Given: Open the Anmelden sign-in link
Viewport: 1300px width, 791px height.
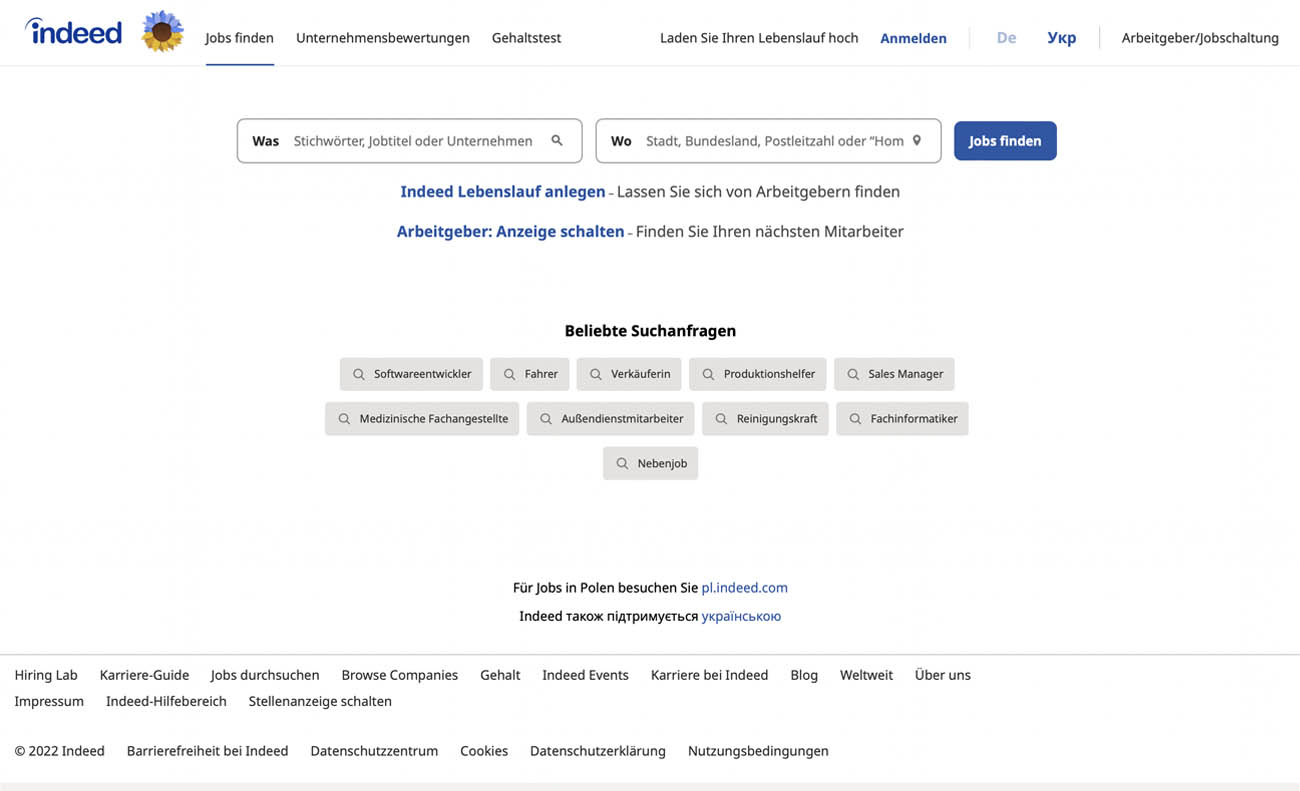Looking at the screenshot, I should [913, 37].
